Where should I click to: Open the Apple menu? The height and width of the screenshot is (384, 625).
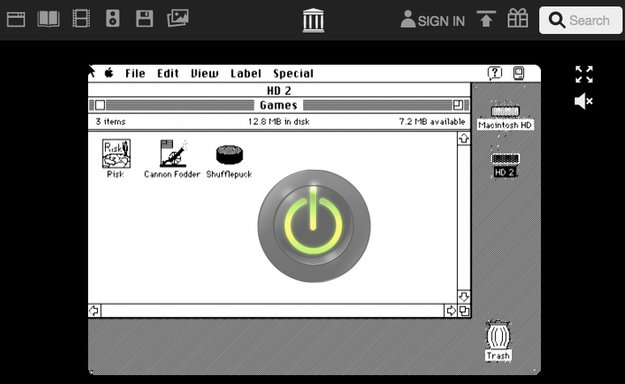pyautogui.click(x=109, y=73)
